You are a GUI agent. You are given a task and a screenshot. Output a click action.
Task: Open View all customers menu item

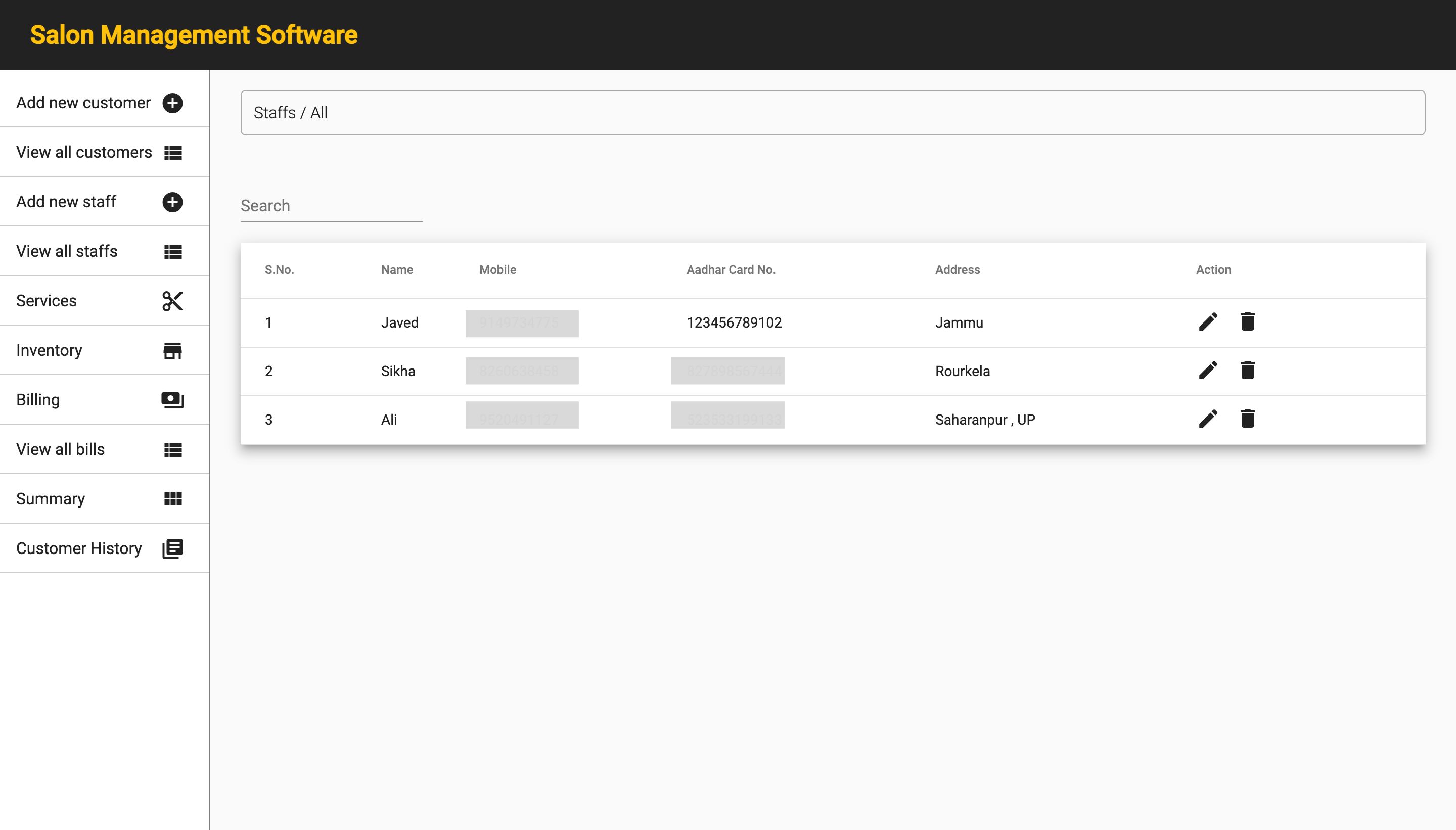(x=84, y=152)
